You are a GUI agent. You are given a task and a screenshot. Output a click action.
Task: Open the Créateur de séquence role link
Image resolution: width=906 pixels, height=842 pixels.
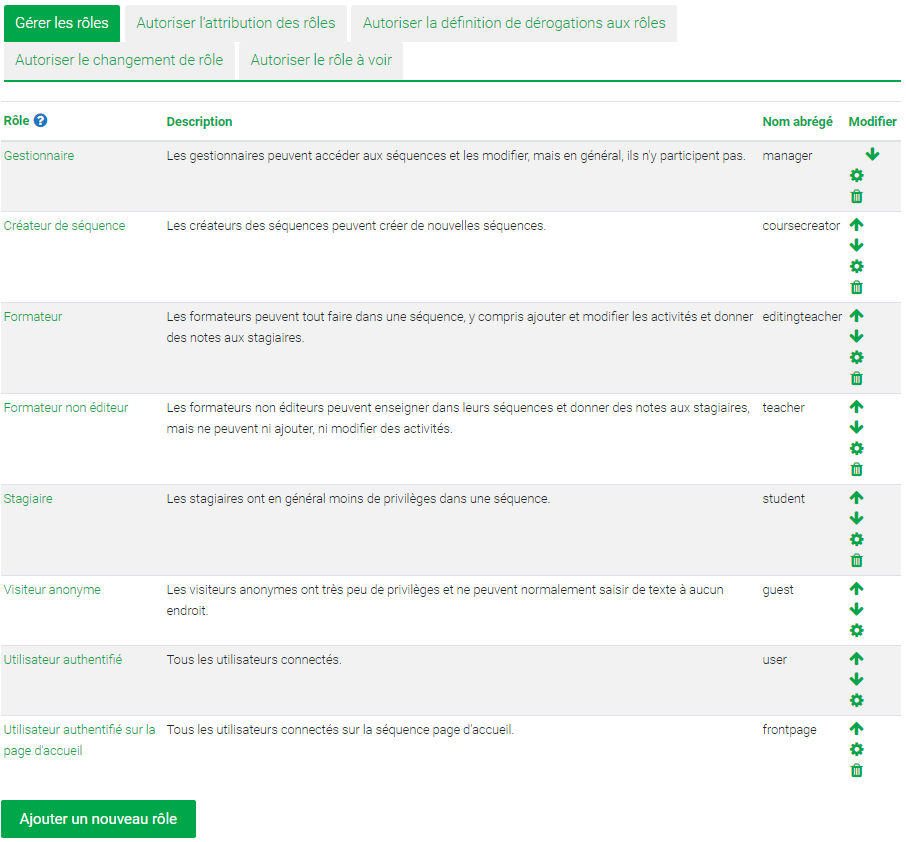click(x=64, y=225)
